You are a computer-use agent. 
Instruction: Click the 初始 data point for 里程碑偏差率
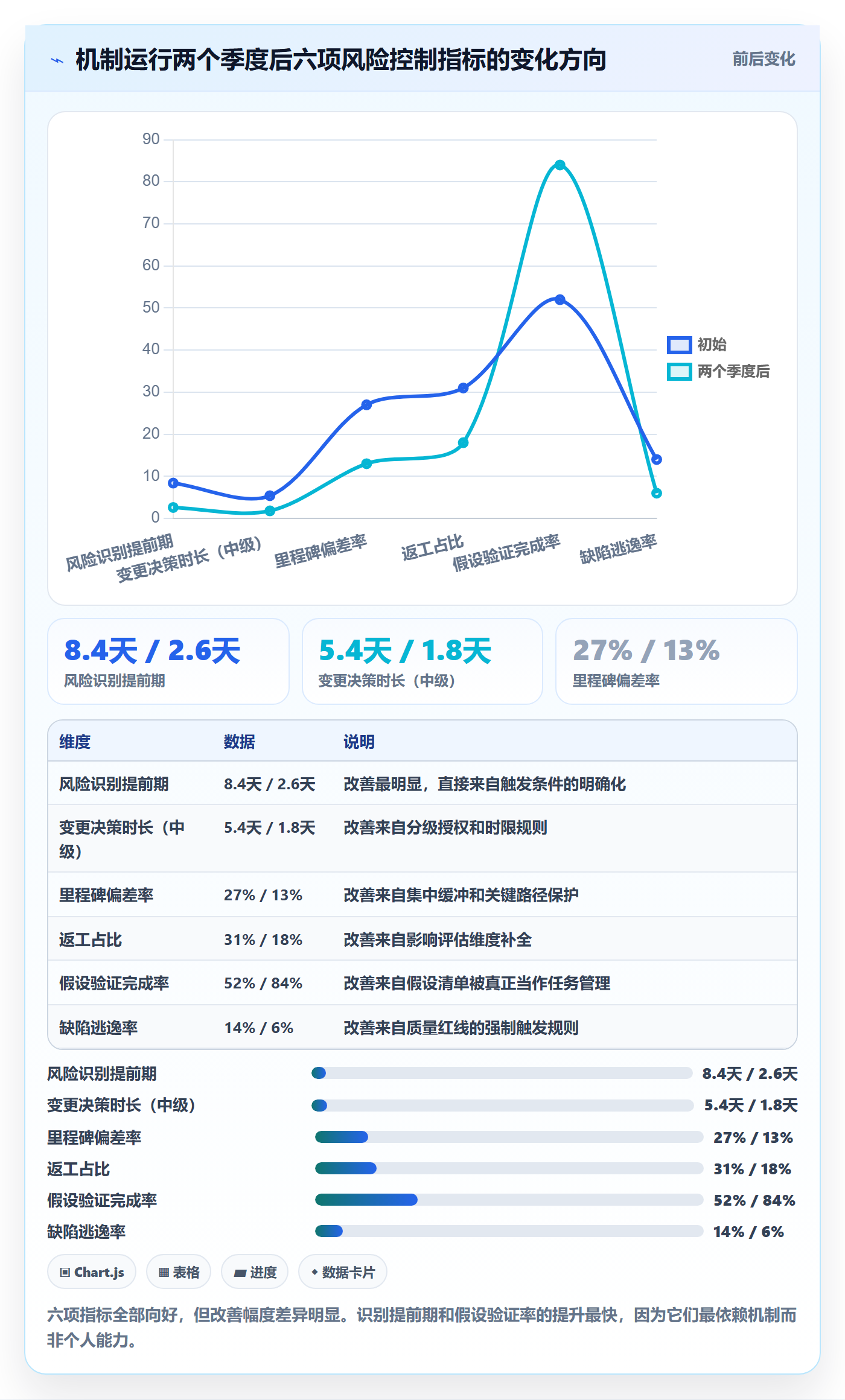(366, 404)
